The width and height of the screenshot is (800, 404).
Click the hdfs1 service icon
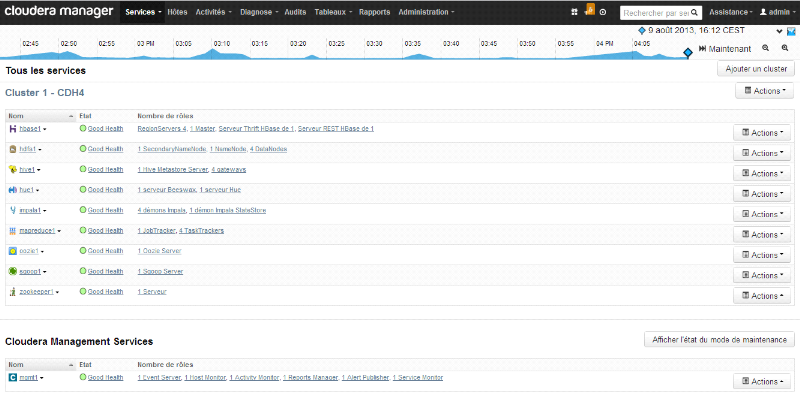click(x=13, y=149)
